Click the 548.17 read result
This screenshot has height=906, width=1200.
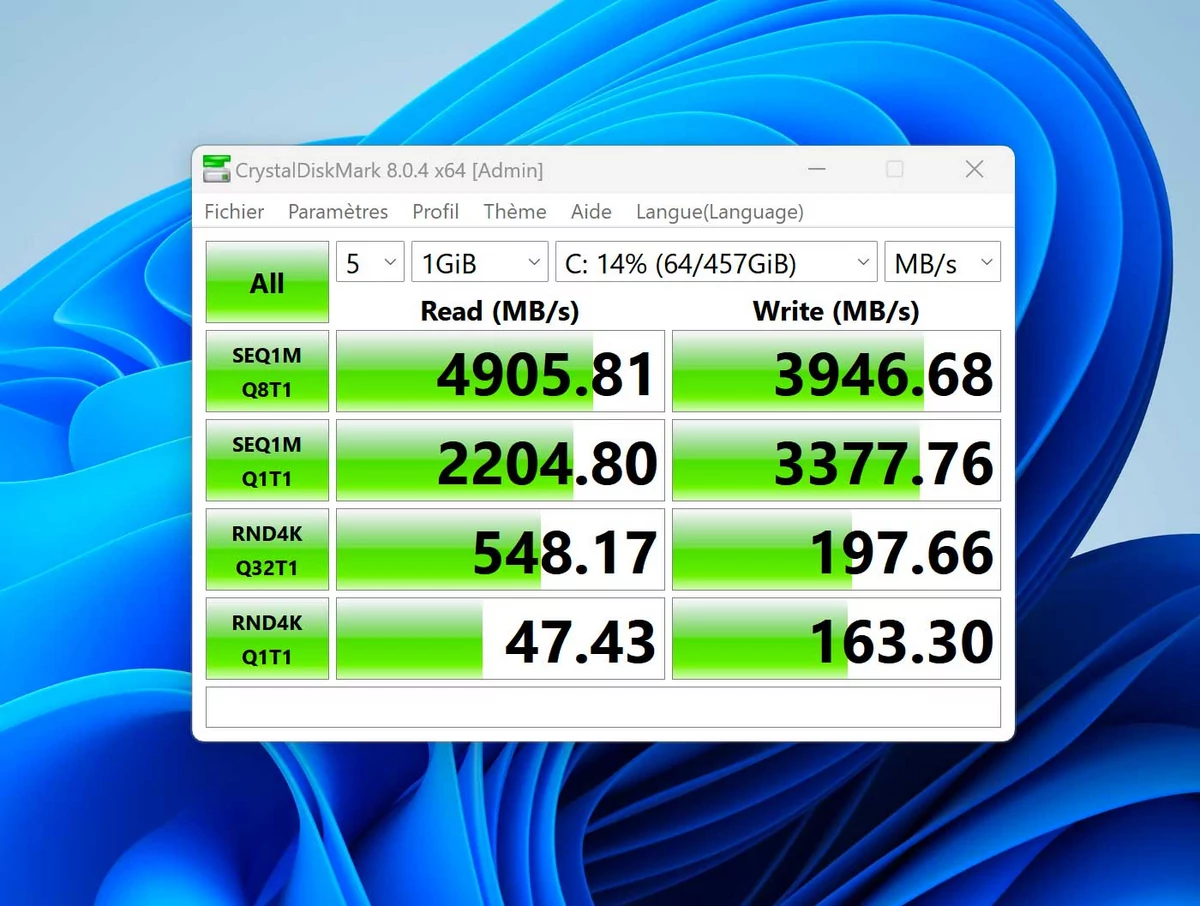[500, 550]
